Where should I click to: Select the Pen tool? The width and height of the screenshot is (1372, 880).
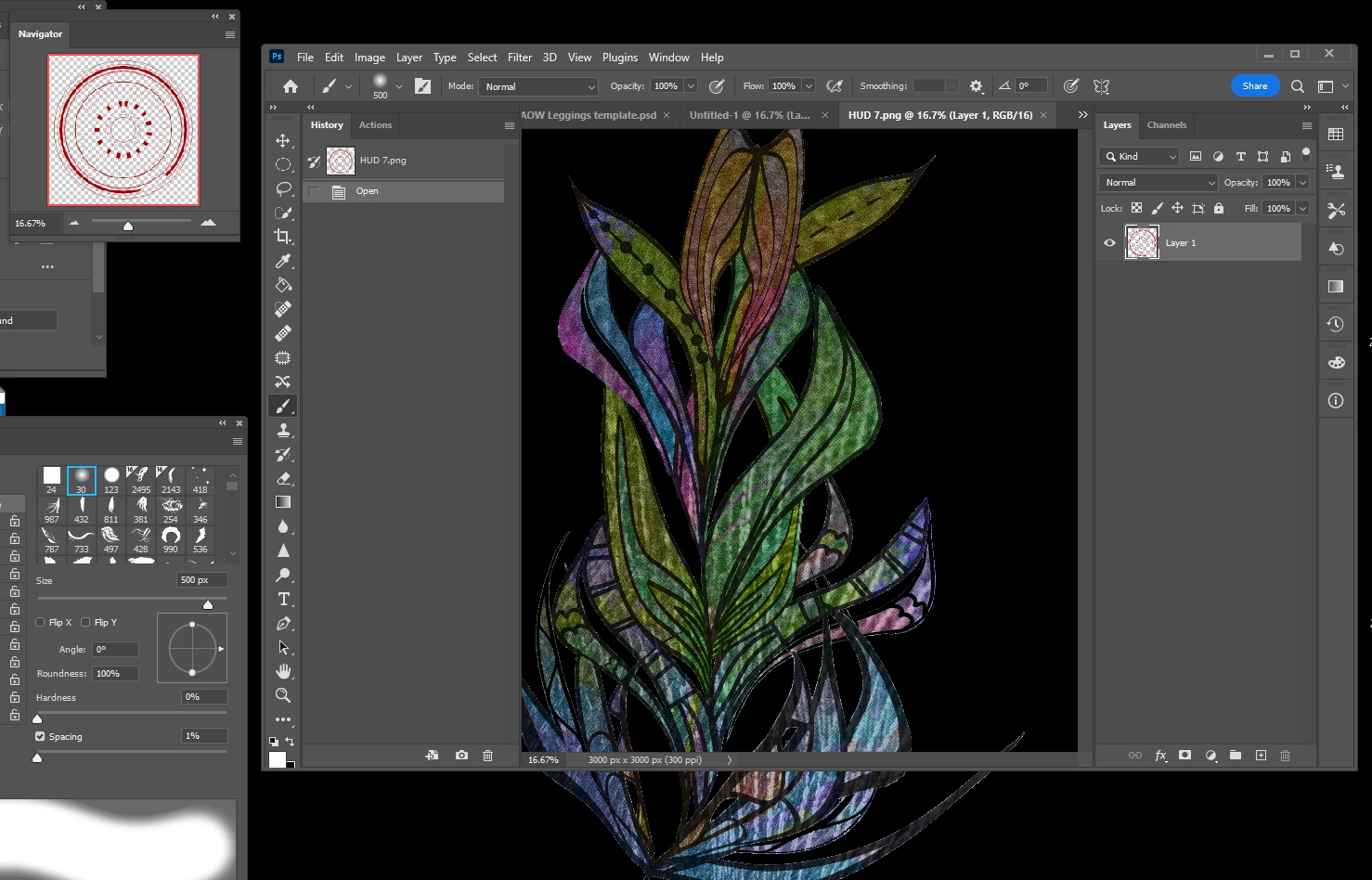pyautogui.click(x=283, y=623)
